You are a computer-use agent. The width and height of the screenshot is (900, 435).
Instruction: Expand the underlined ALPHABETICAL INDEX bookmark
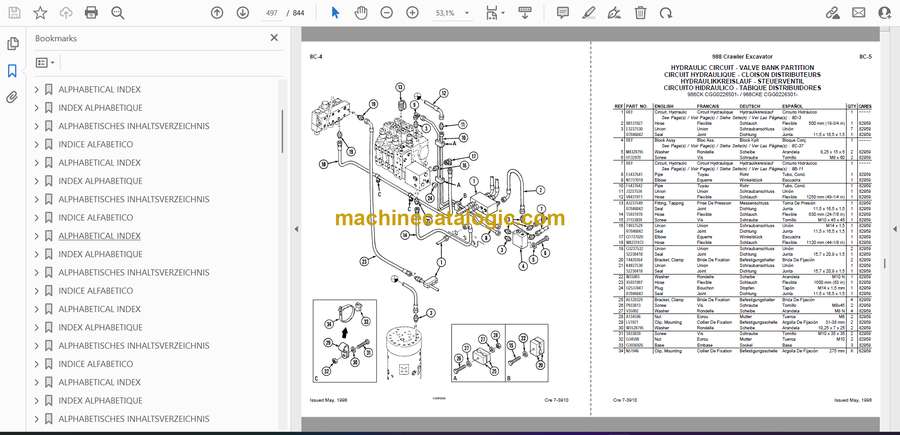pos(37,236)
